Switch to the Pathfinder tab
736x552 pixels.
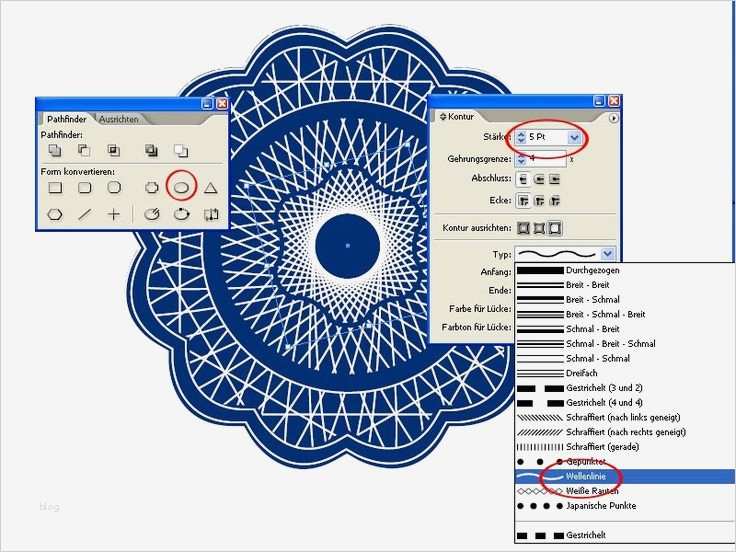click(67, 119)
